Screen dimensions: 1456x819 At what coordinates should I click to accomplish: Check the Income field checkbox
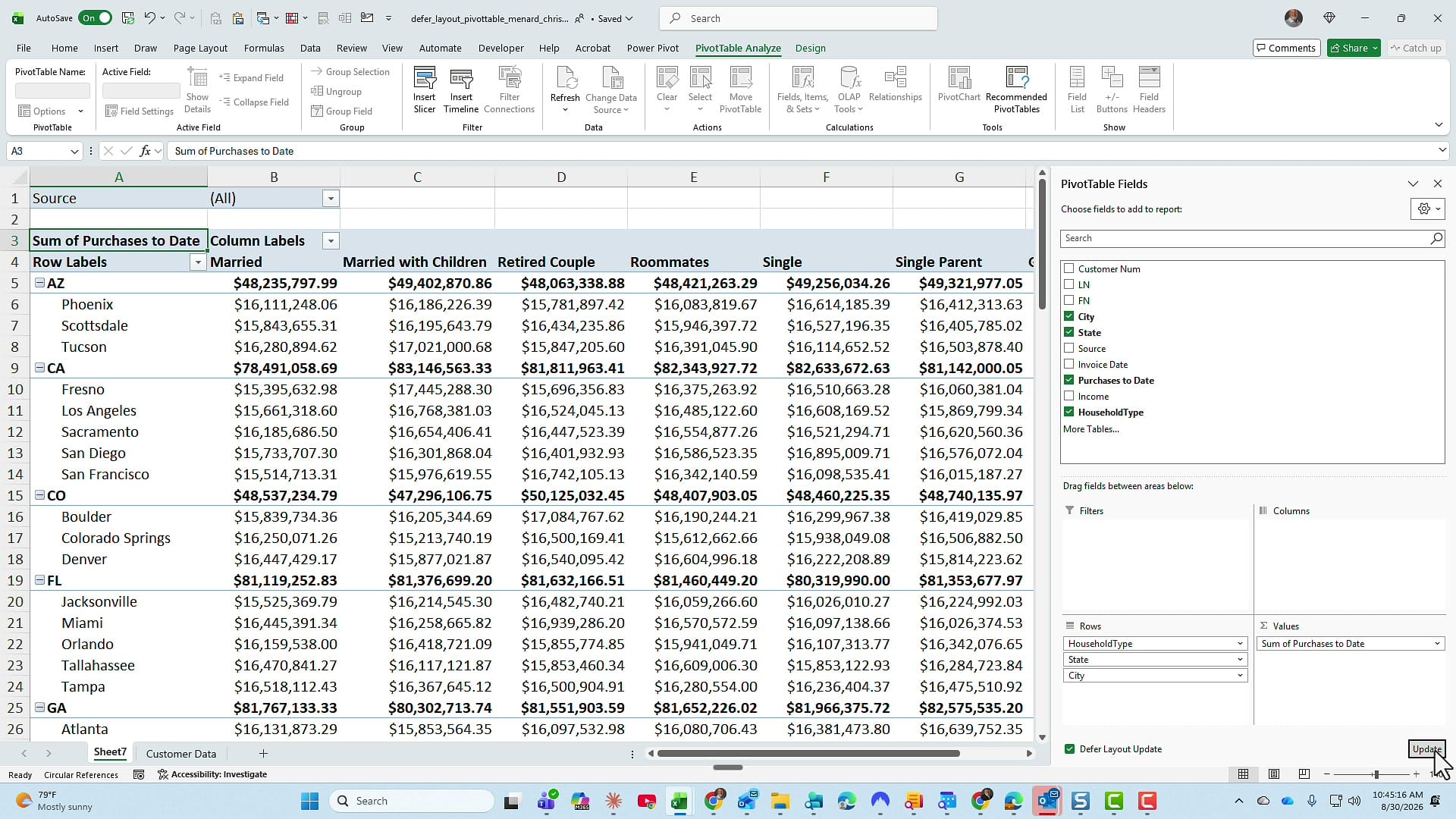1069,396
